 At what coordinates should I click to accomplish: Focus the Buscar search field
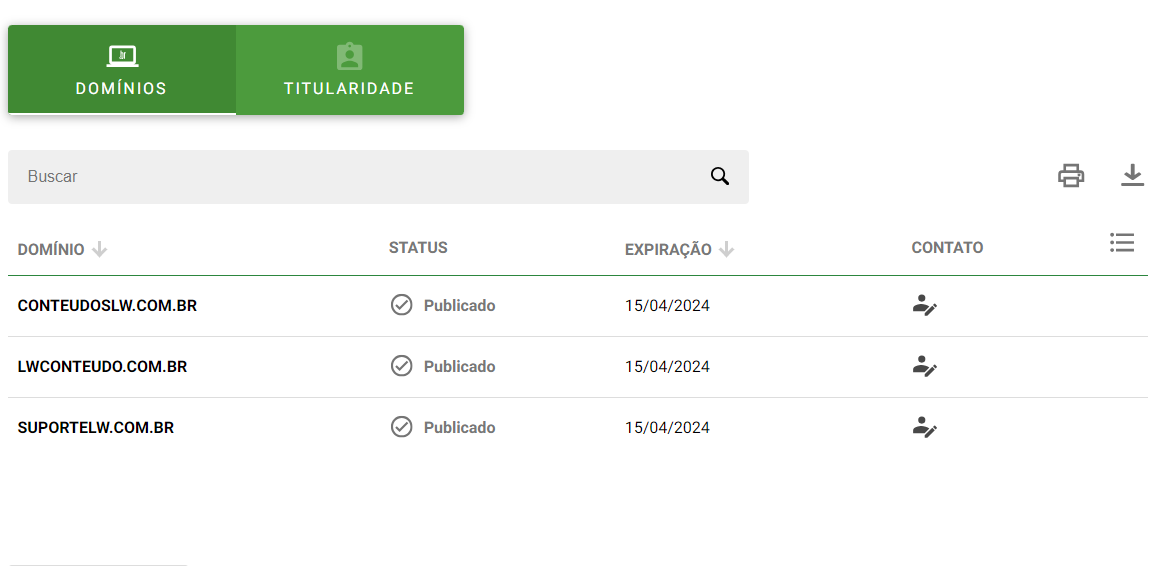(378, 177)
